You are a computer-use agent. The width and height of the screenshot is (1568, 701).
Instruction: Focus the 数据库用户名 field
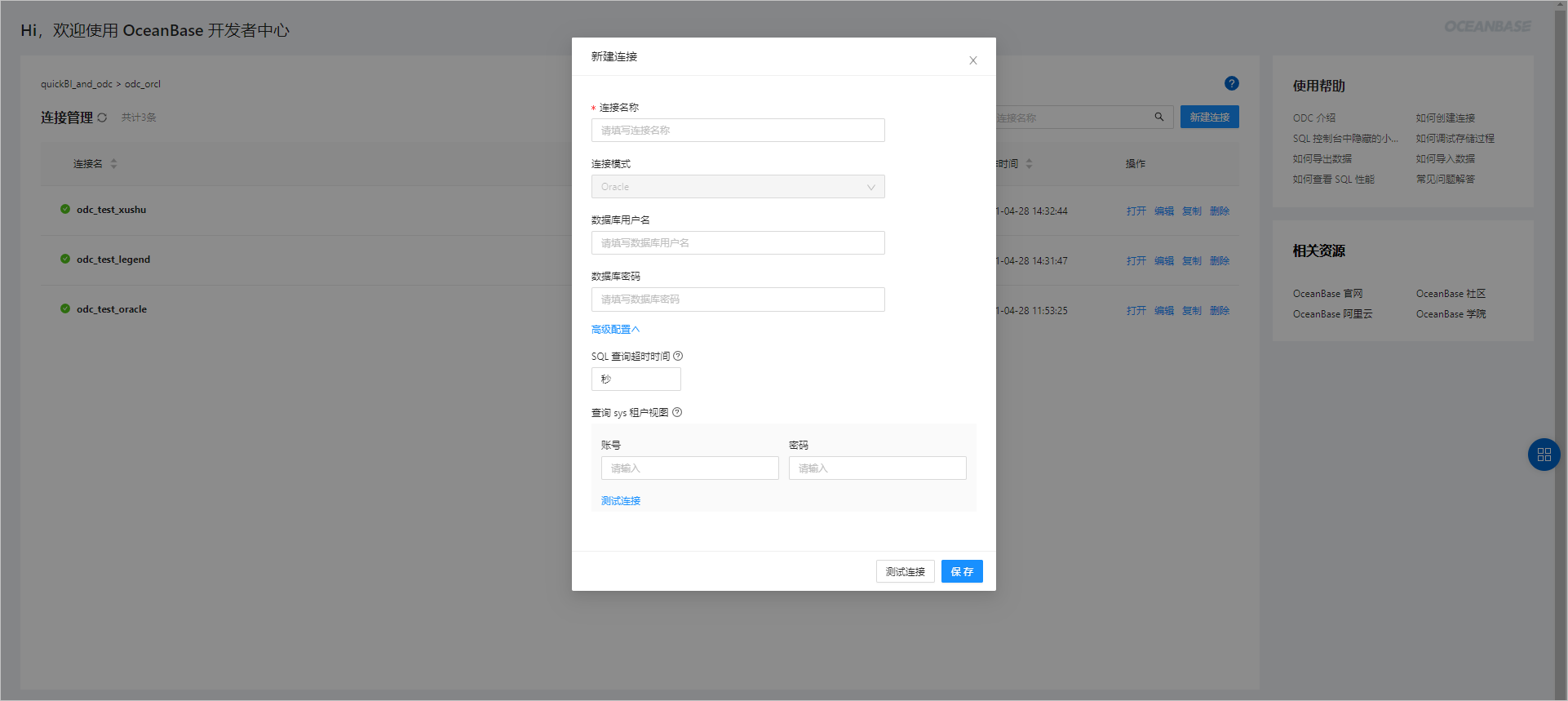tap(737, 243)
